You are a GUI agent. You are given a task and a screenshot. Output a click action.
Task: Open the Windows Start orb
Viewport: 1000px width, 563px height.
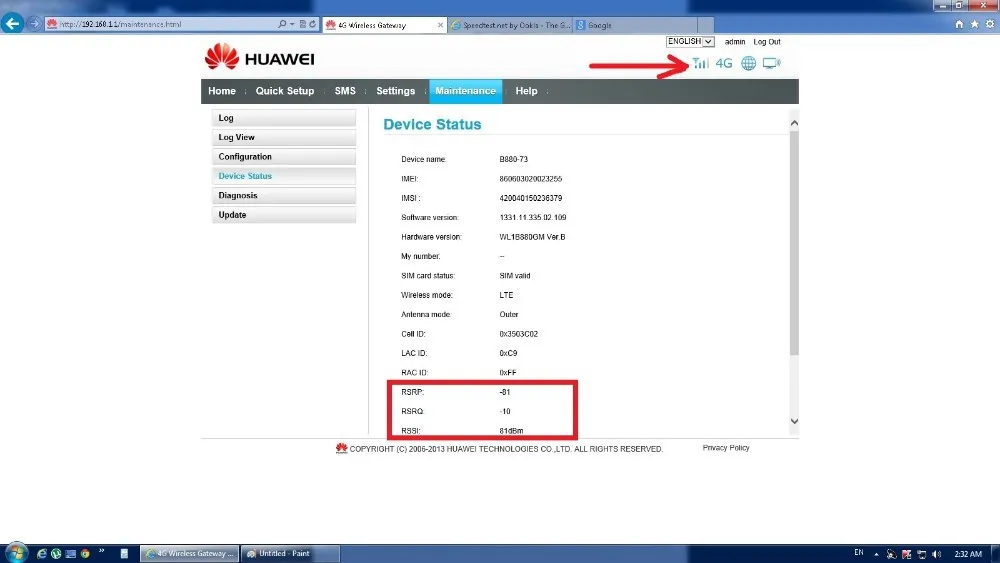[16, 553]
